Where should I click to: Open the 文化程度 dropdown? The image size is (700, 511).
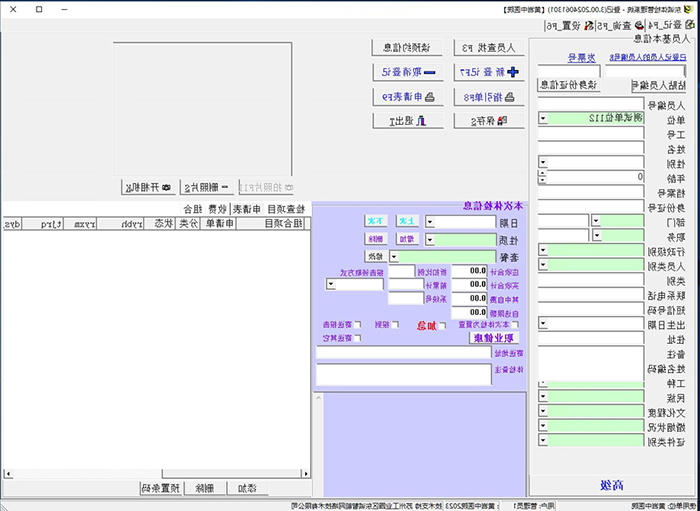point(544,411)
